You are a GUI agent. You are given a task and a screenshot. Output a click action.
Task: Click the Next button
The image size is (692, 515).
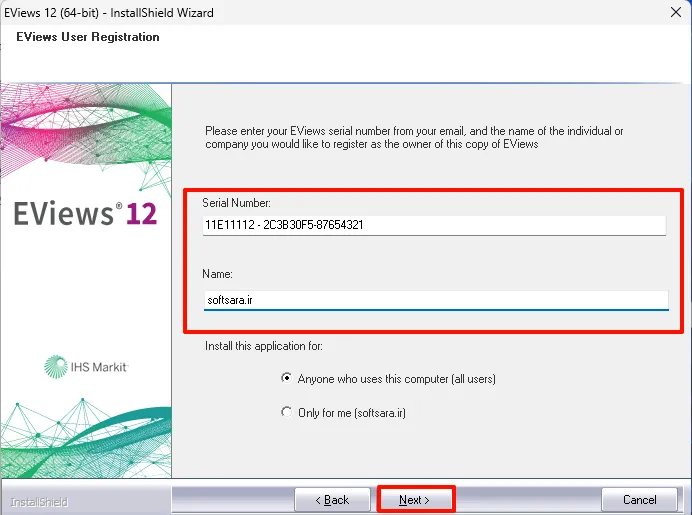[416, 500]
